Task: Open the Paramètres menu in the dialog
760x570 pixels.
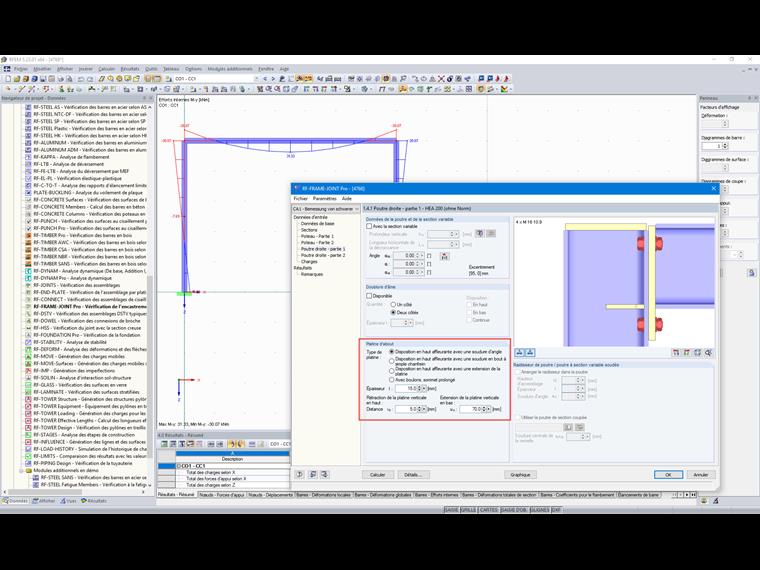Action: [x=324, y=199]
